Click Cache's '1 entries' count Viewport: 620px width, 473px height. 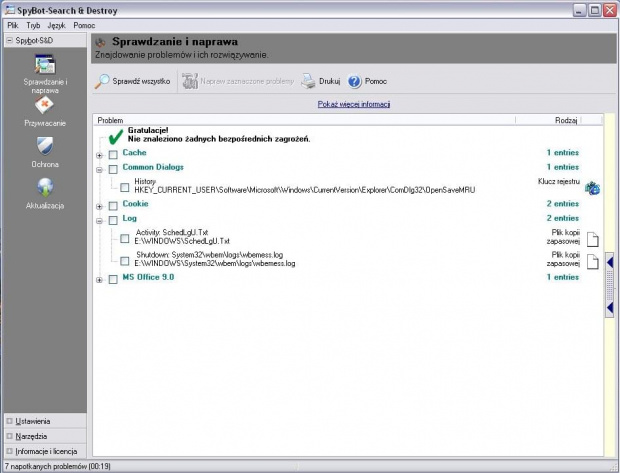pos(563,153)
